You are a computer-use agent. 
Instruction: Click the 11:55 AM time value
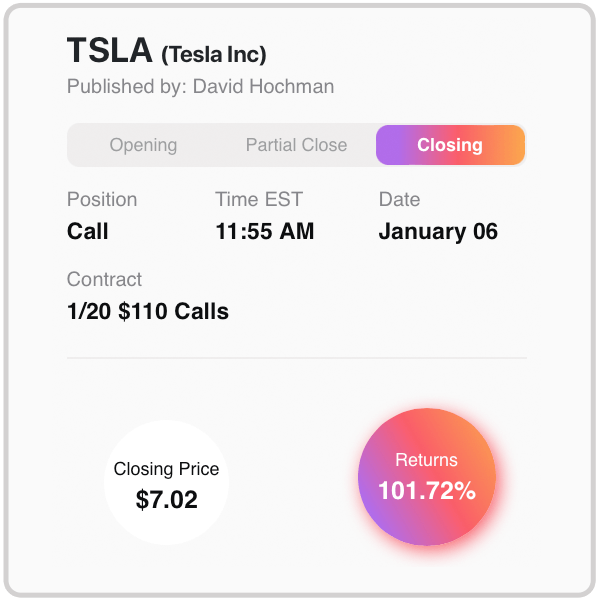pos(265,232)
